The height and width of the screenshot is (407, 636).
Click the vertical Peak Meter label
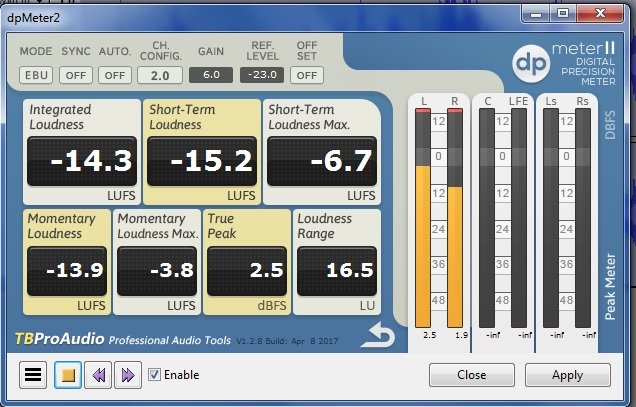coord(610,286)
